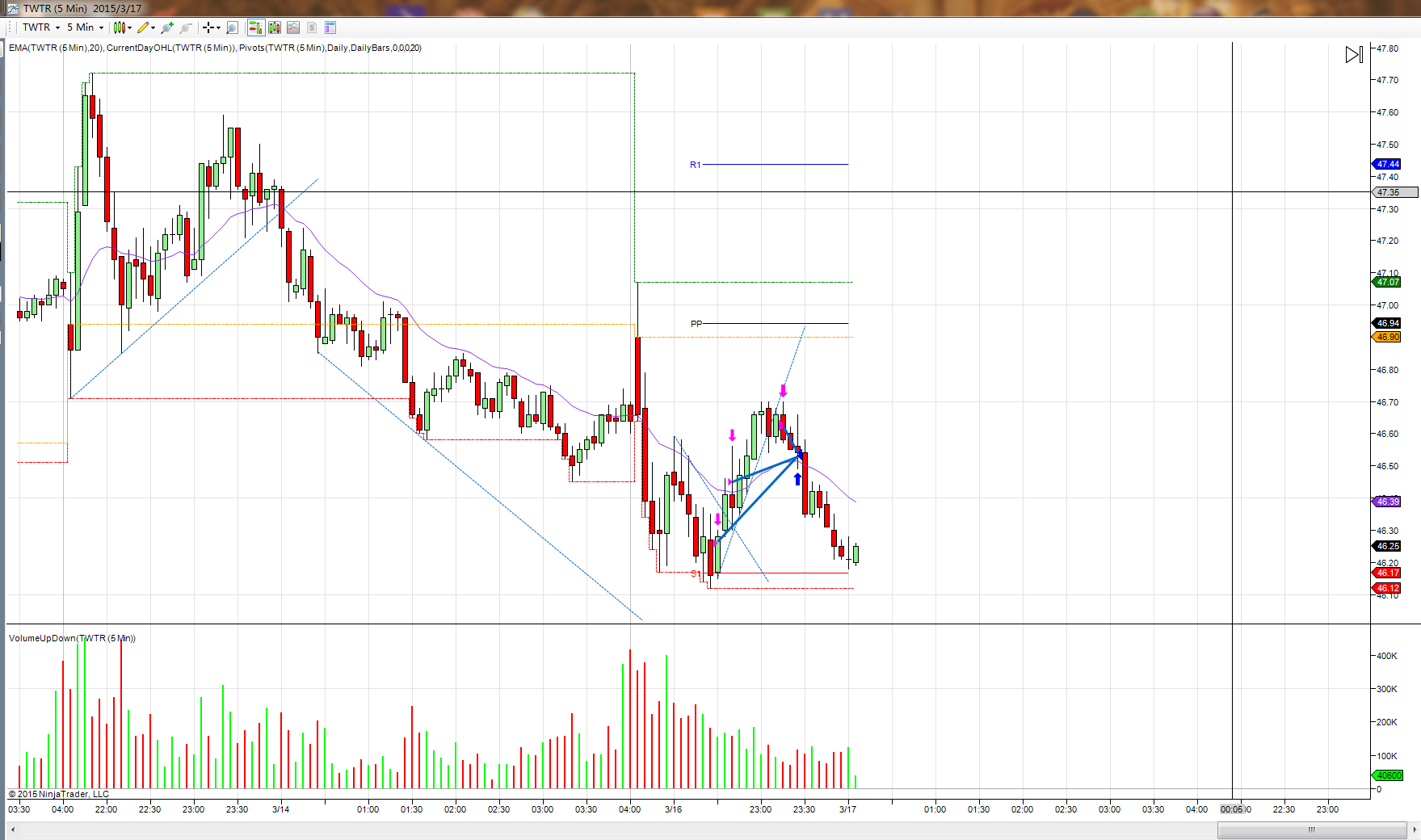Click the blue 47.44 R1 price marker

pos(1388,164)
